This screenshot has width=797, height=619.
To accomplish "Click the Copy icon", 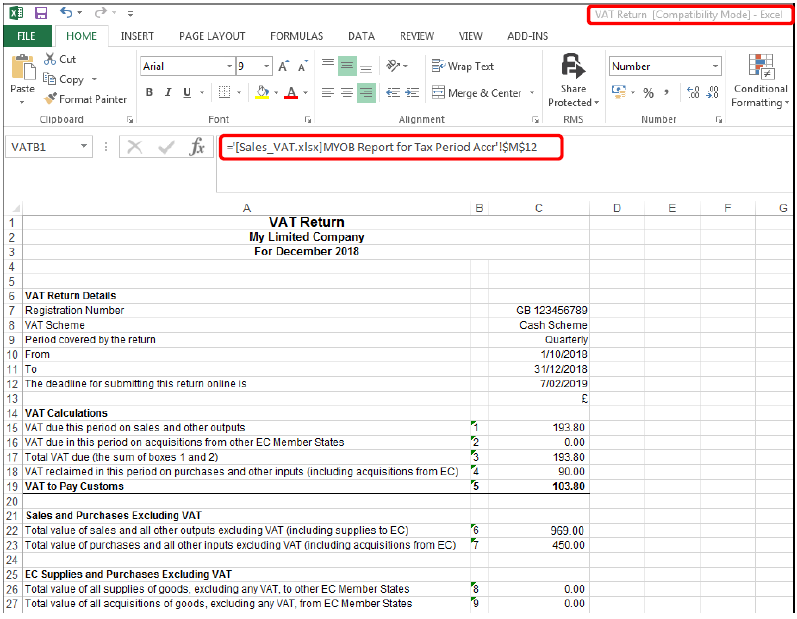I will click(x=49, y=79).
